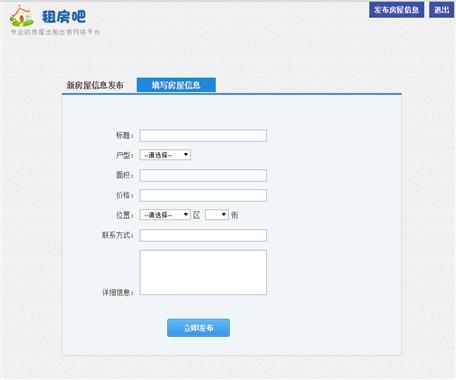Image resolution: width=456 pixels, height=380 pixels.
Task: Click the house logo icon
Action: click(x=21, y=16)
